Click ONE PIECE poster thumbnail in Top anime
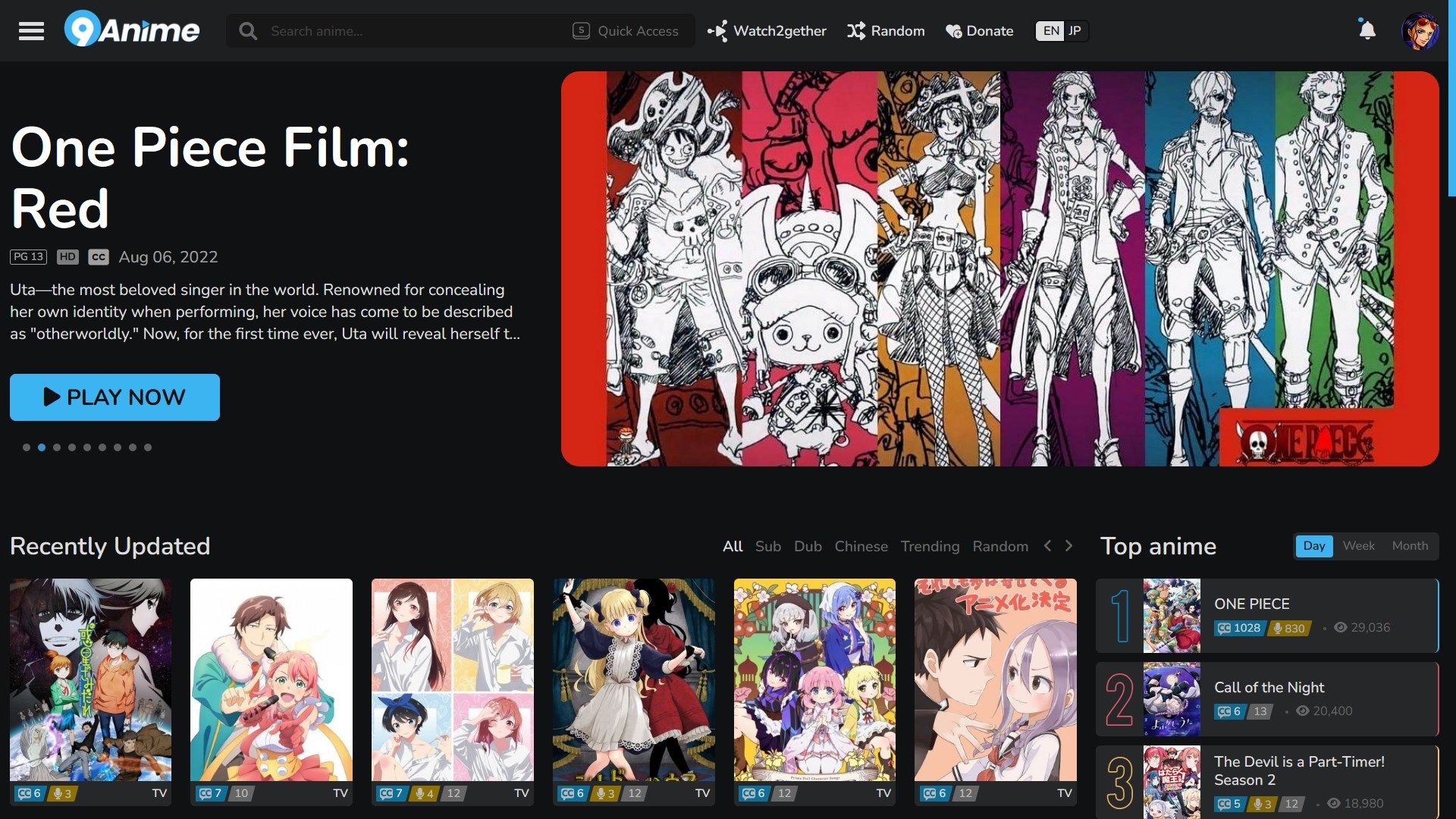The image size is (1456, 819). (1172, 616)
